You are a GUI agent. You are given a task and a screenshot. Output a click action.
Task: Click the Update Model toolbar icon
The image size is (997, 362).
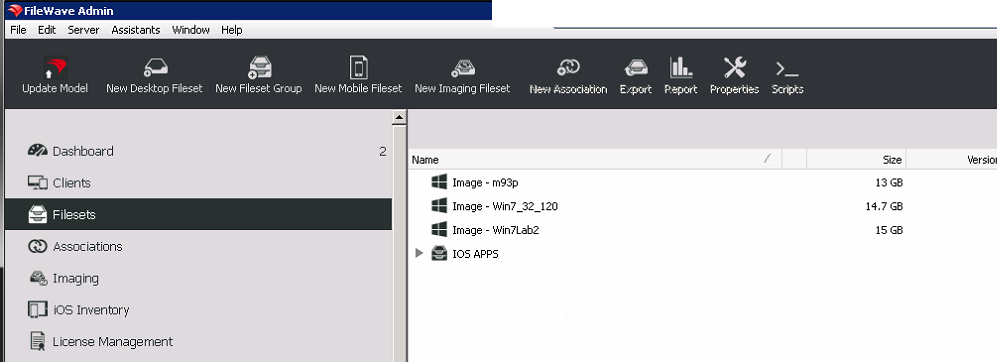coord(55,68)
